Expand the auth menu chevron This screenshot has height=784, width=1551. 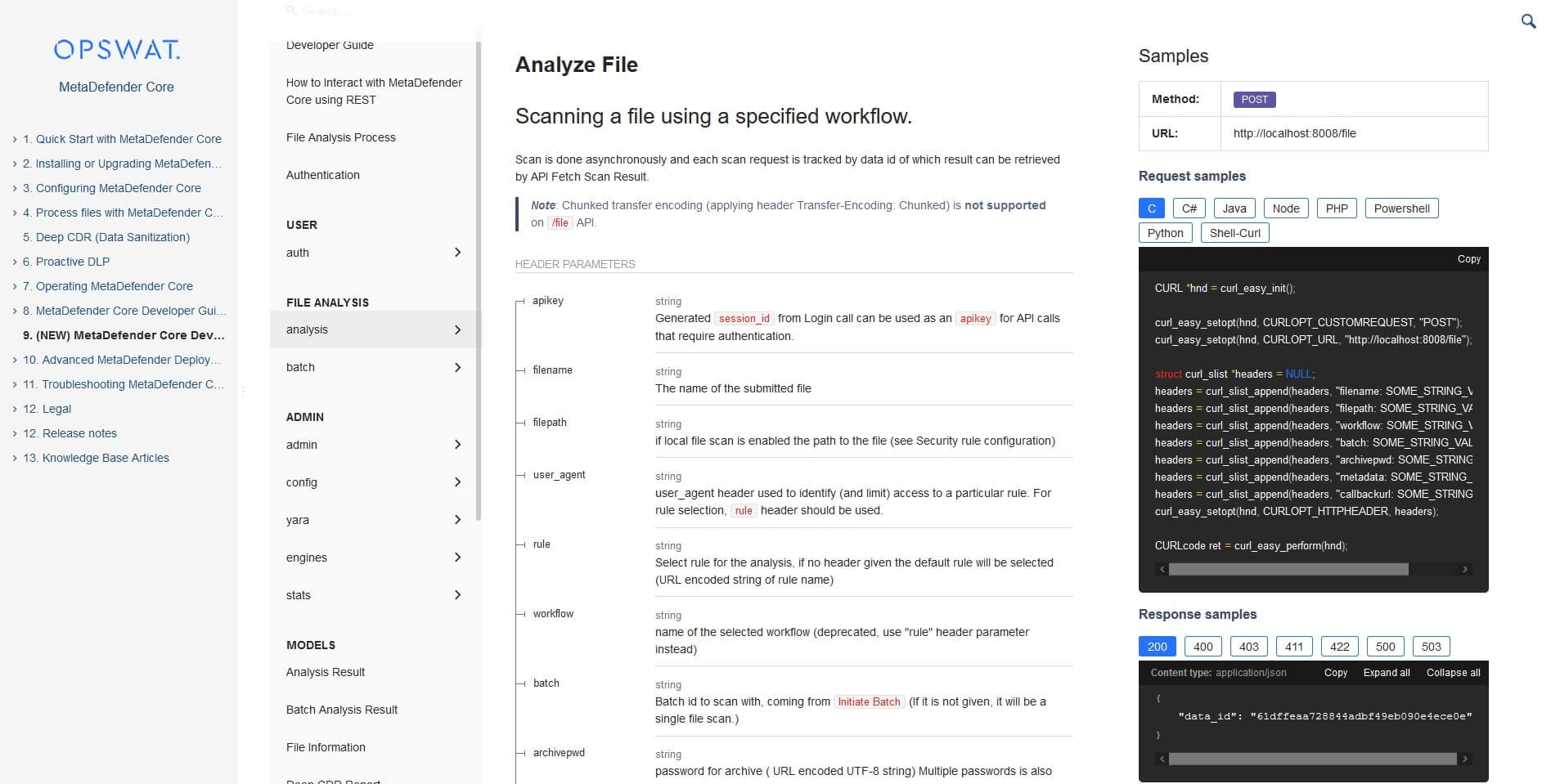[x=457, y=253]
